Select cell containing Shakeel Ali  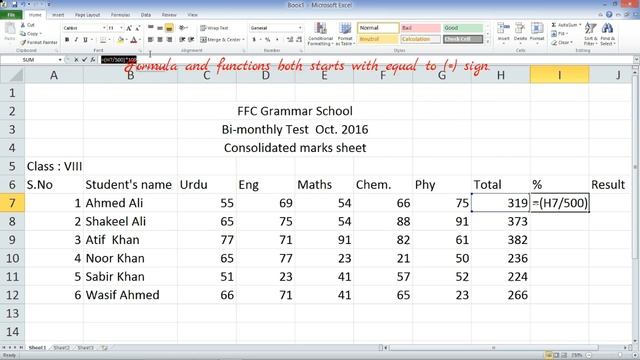coord(130,221)
